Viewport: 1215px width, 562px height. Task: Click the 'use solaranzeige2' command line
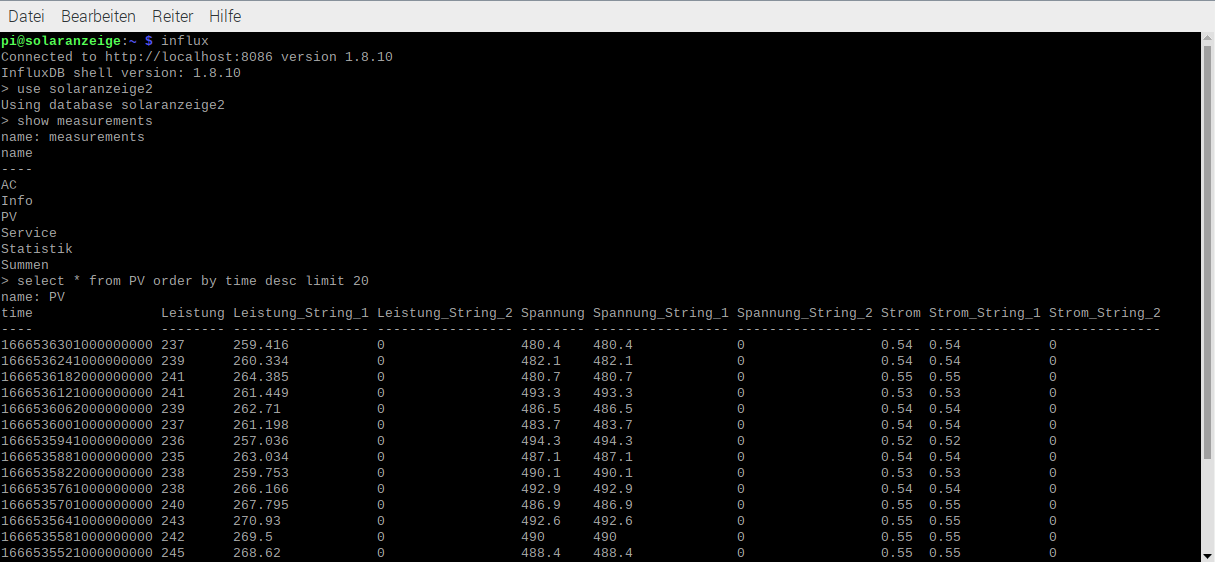tap(84, 89)
